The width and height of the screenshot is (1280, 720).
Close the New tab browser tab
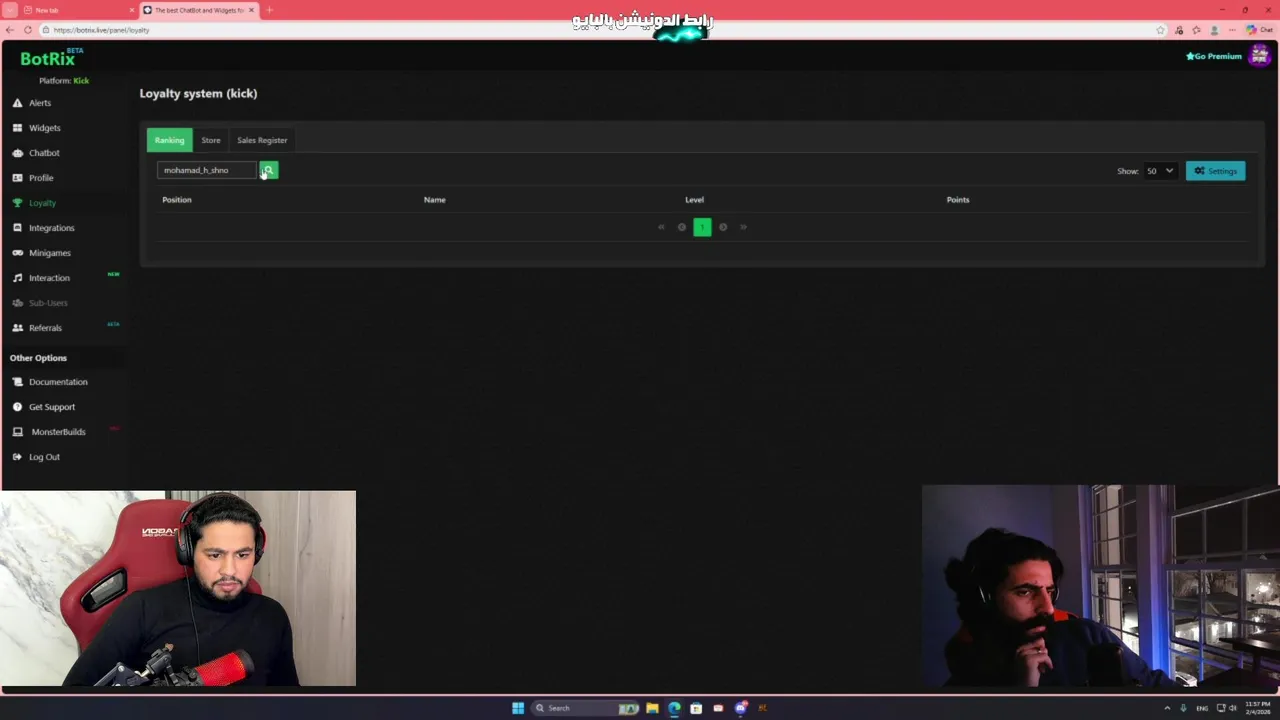coord(131,10)
